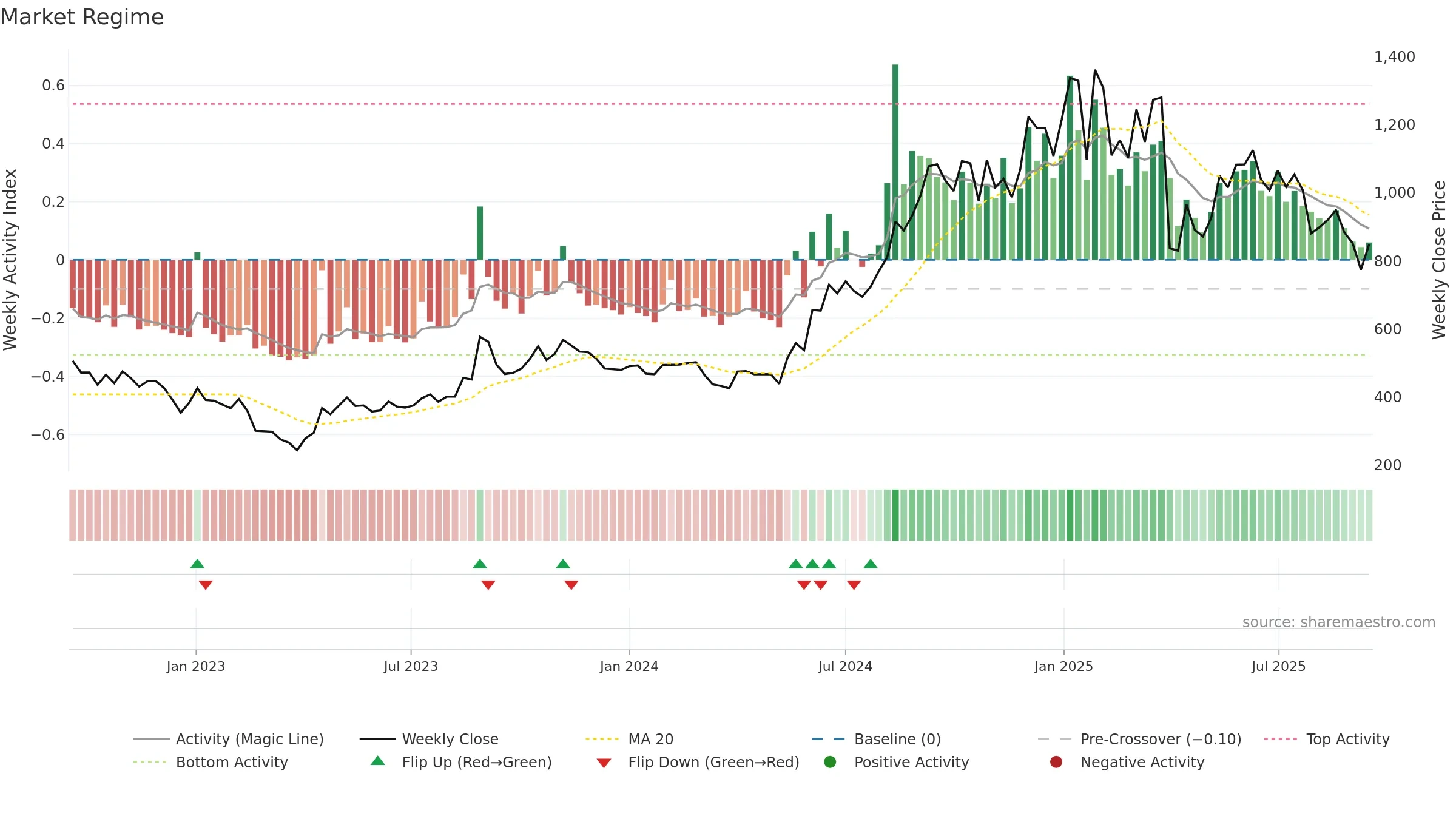This screenshot has width=1456, height=819.
Task: Click the Jul 2023 x-axis label
Action: coord(411,666)
